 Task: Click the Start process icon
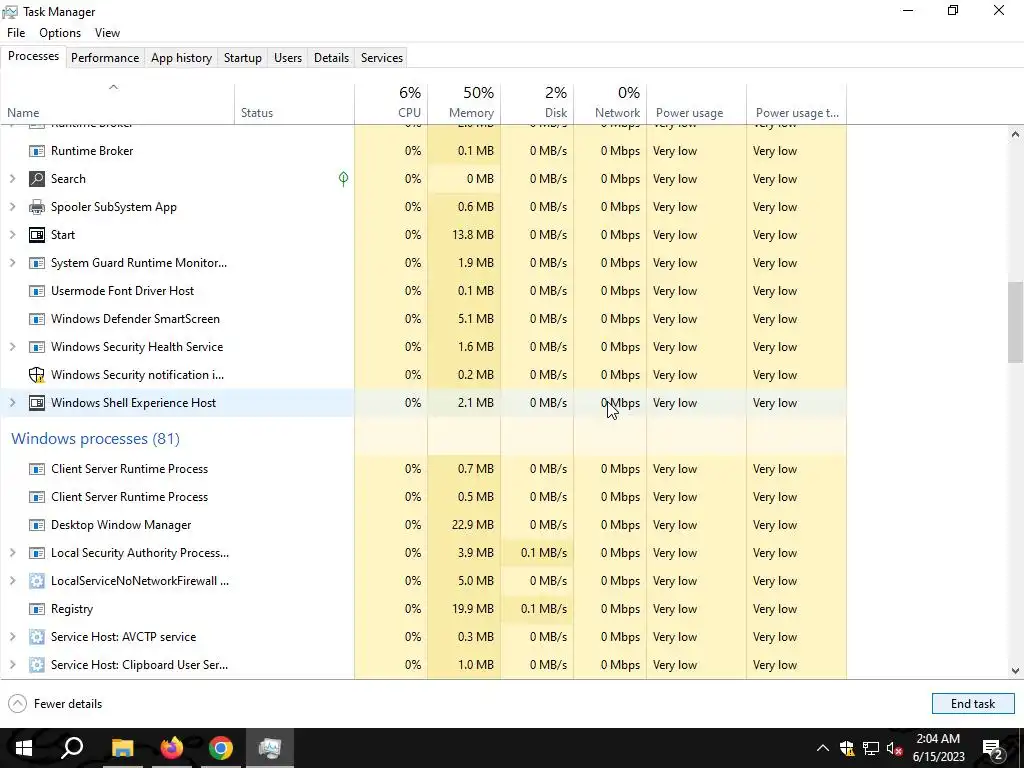coord(37,235)
